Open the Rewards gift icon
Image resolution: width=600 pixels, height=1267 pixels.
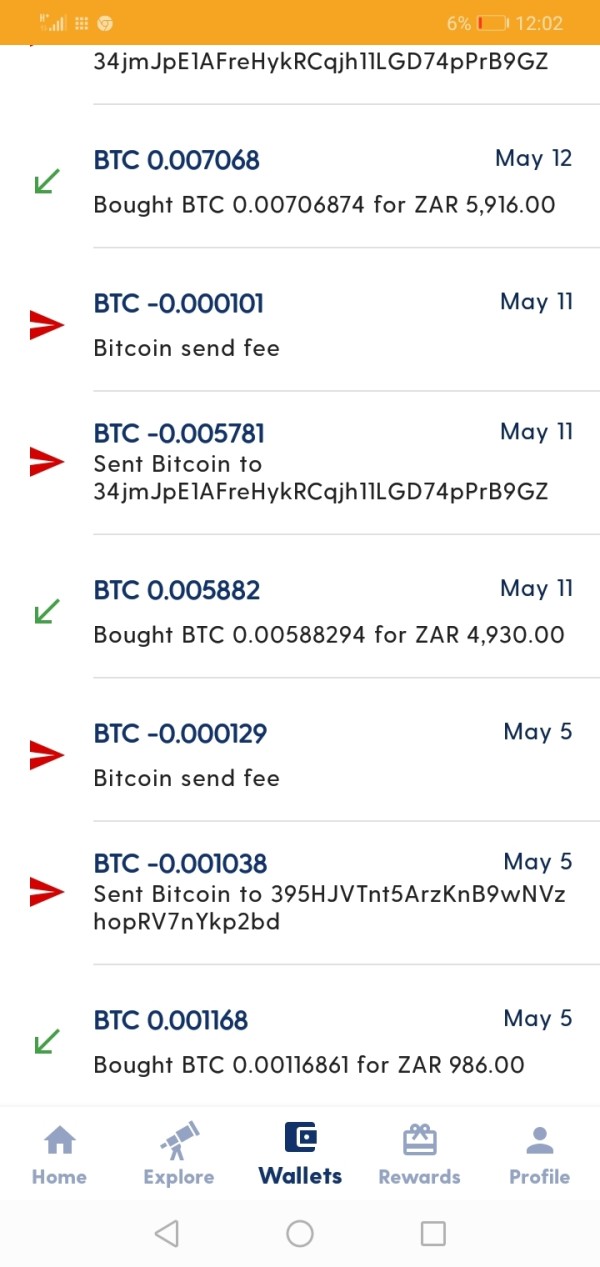point(420,1140)
